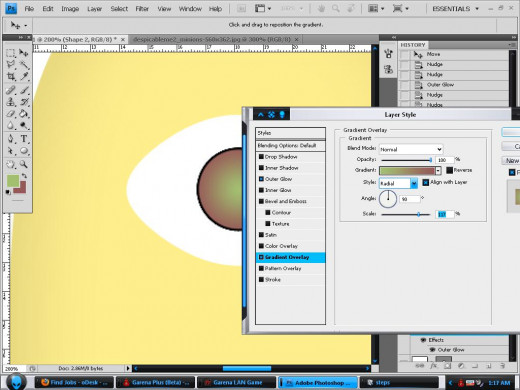Screen dimensions: 520x390
Task: Select the Eyedropper tool
Action: click(24, 76)
